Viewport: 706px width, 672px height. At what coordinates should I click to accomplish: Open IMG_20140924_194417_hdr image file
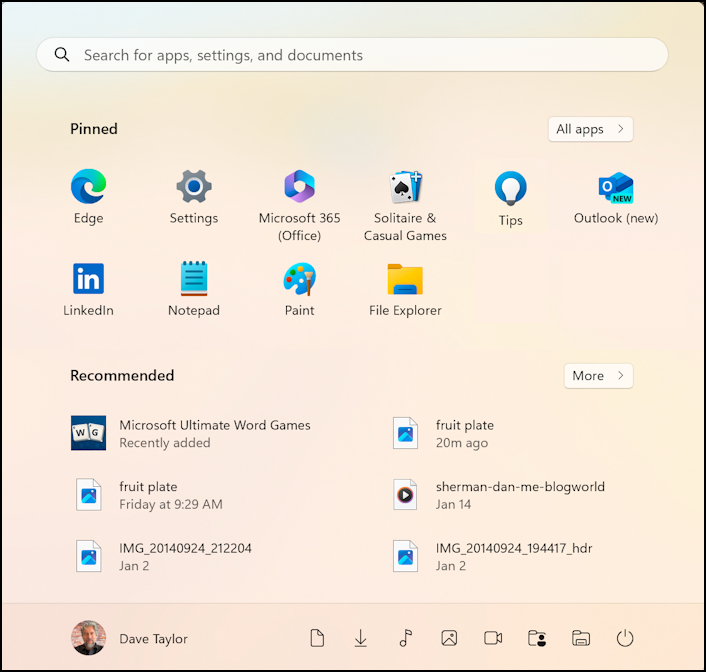coord(493,556)
